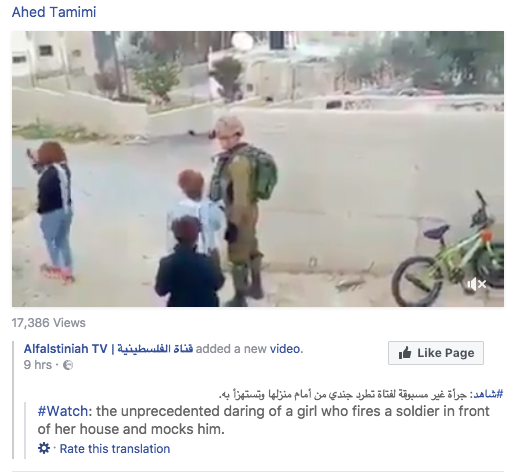Image resolution: width=514 pixels, height=474 pixels.
Task: Unmute the video with the speaker icon
Action: coord(477,284)
